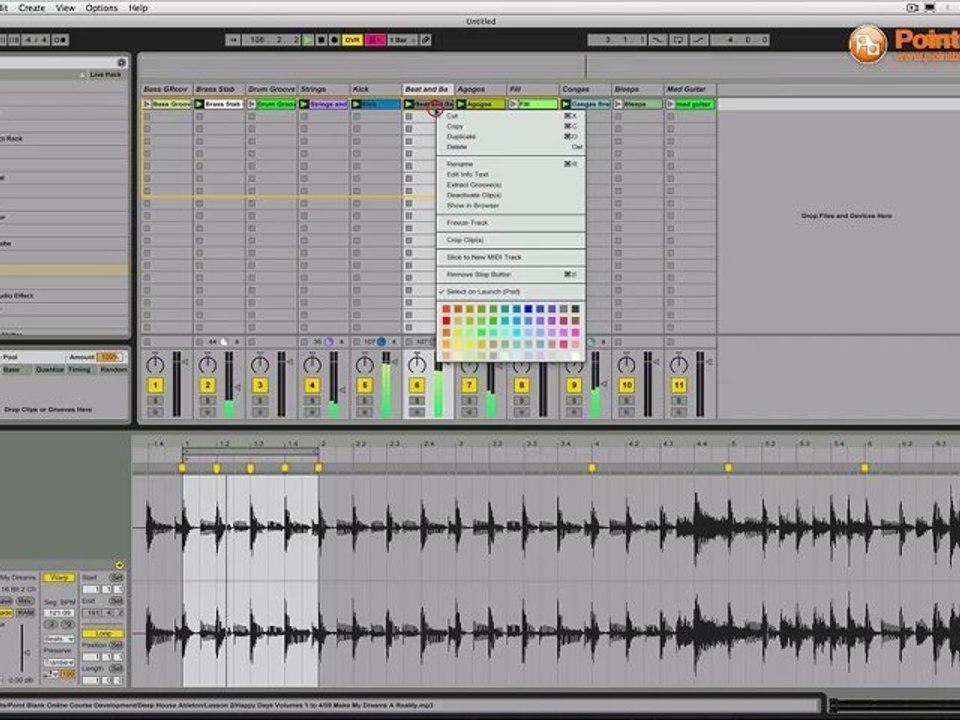
Task: Click the Set button next to Position
Action: (x=116, y=645)
